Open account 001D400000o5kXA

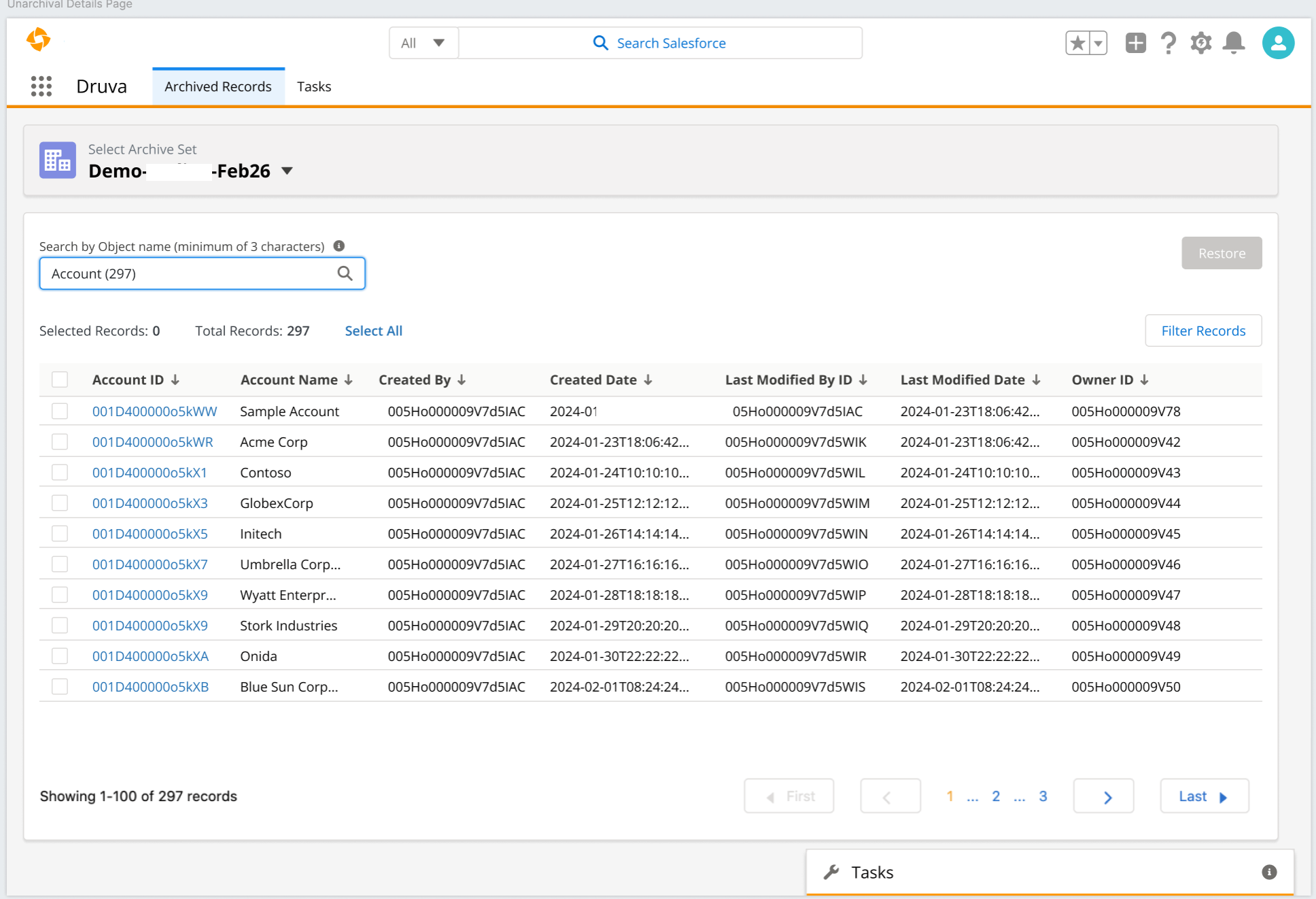(x=150, y=656)
